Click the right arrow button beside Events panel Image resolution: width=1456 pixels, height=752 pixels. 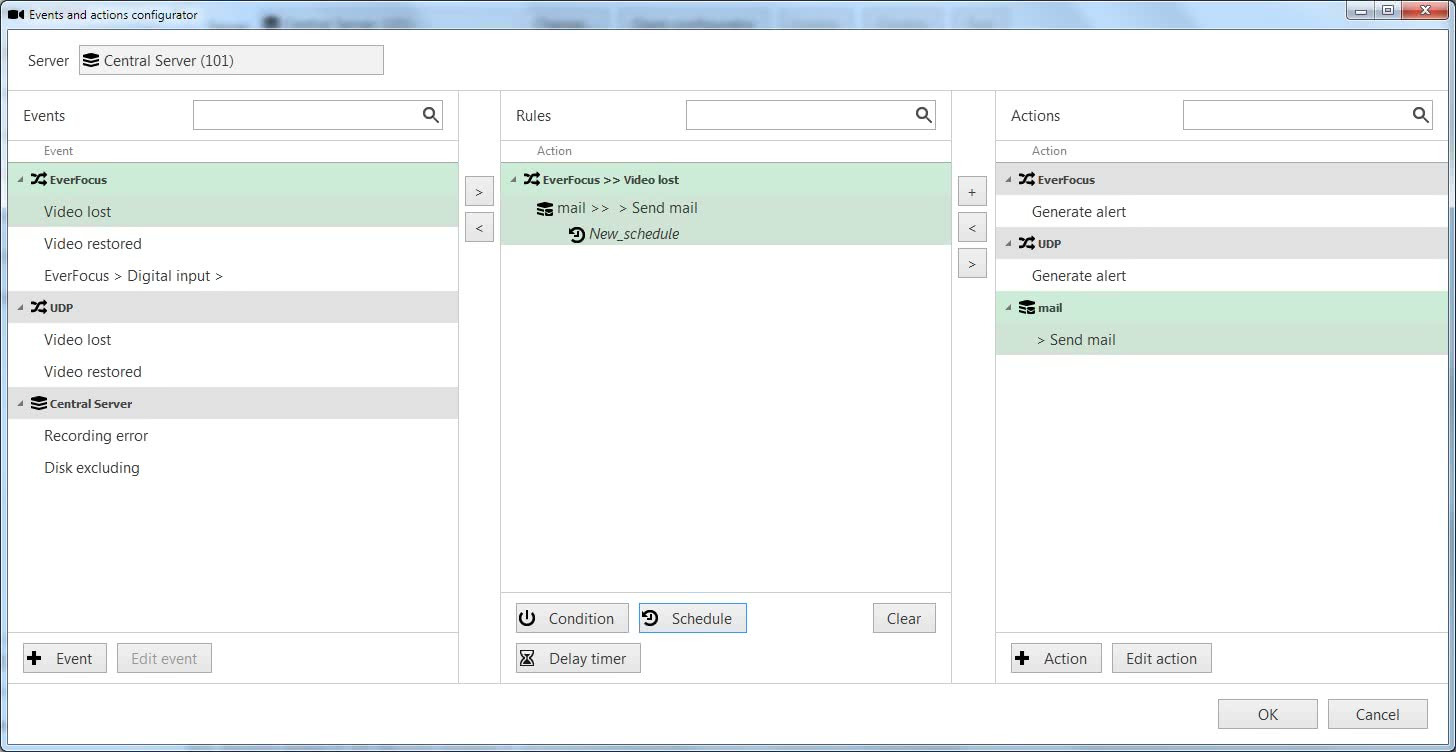479,191
